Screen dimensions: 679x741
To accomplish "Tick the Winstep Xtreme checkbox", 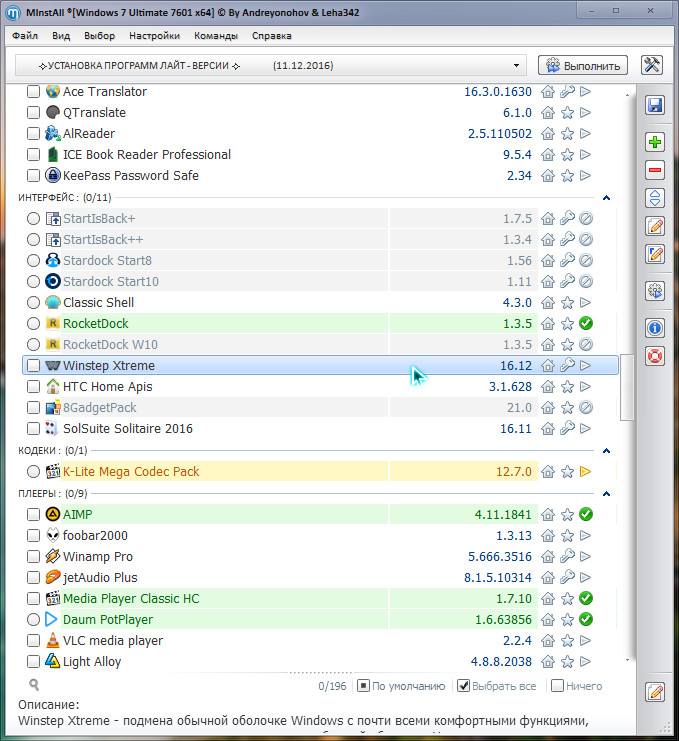I will [x=33, y=365].
